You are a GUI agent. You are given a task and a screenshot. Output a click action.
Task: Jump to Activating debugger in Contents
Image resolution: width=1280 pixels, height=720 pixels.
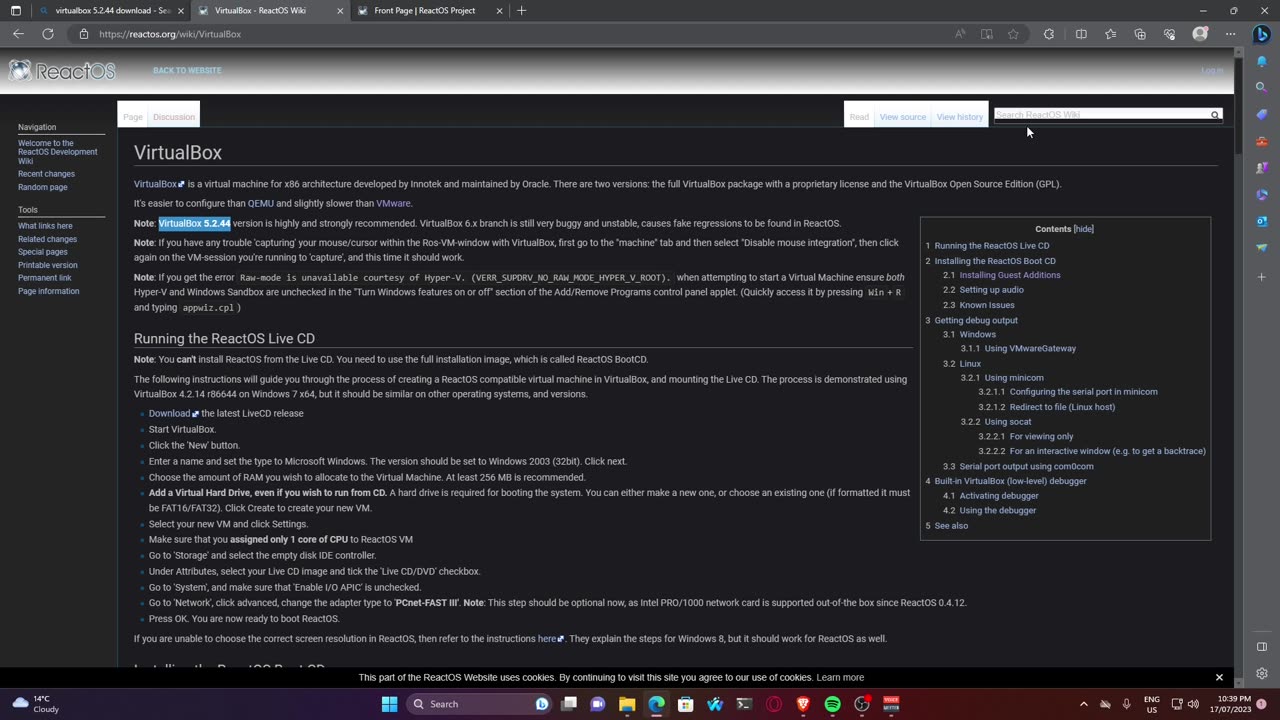click(x=999, y=496)
